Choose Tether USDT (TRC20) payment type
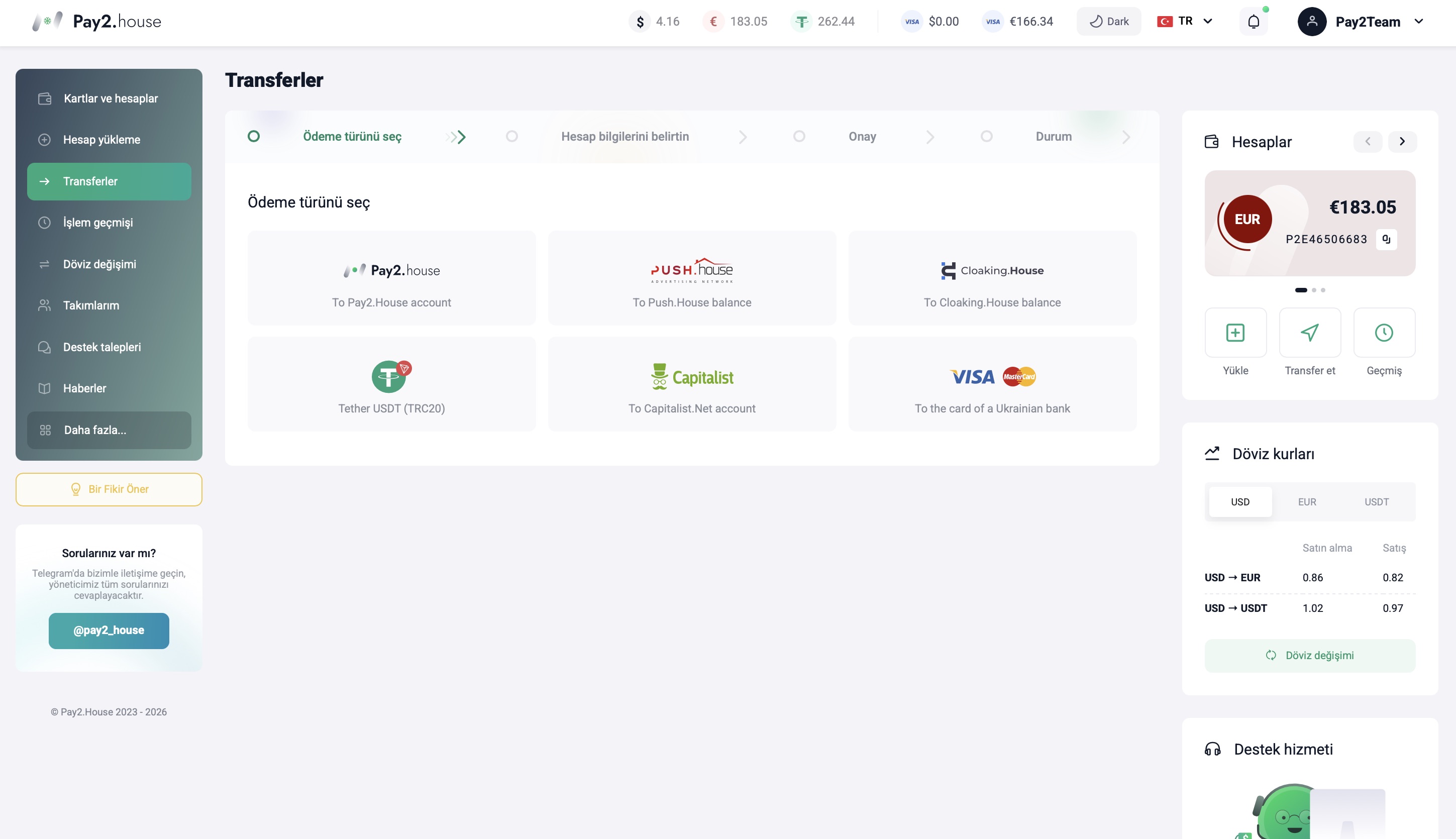Screen dimensions: 1456x839 pyautogui.click(x=392, y=384)
